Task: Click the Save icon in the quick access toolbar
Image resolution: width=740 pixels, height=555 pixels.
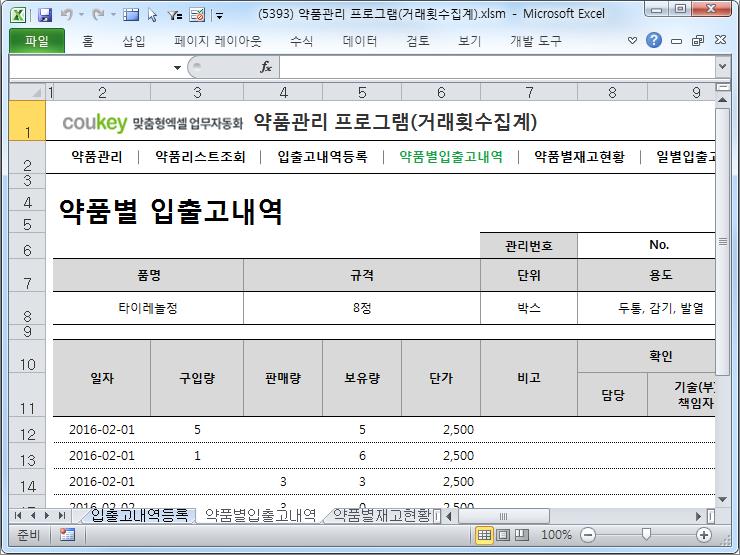Action: [x=45, y=15]
